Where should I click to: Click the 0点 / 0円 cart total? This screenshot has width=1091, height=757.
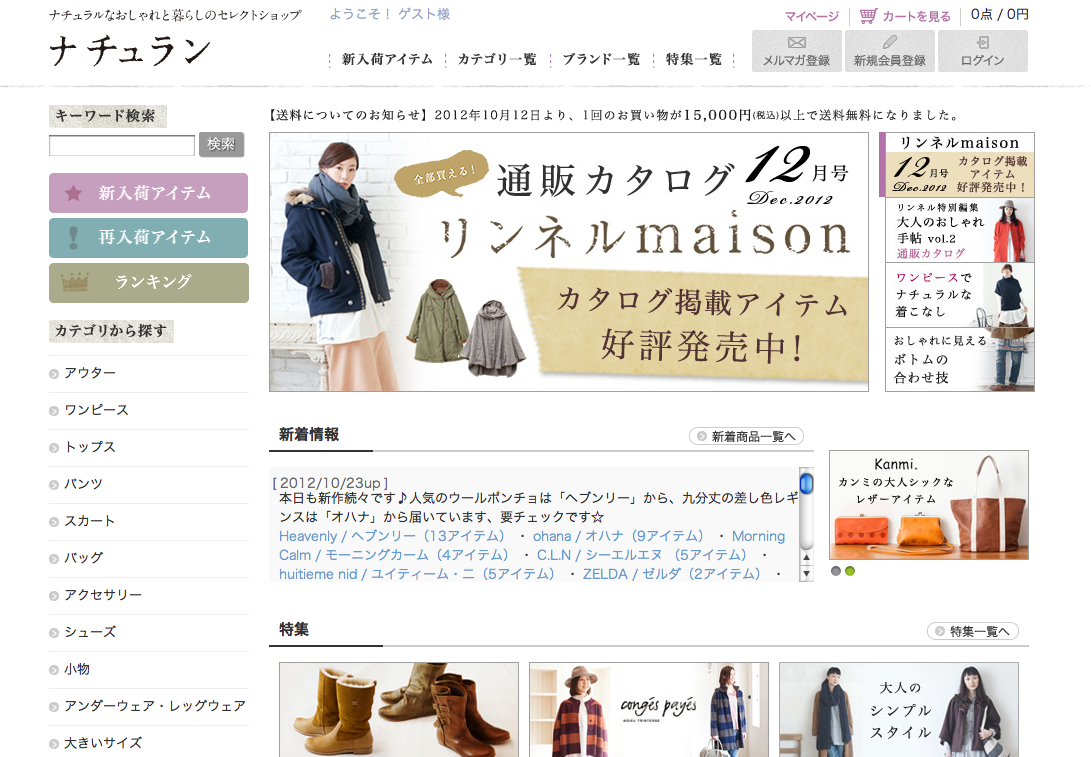point(999,15)
